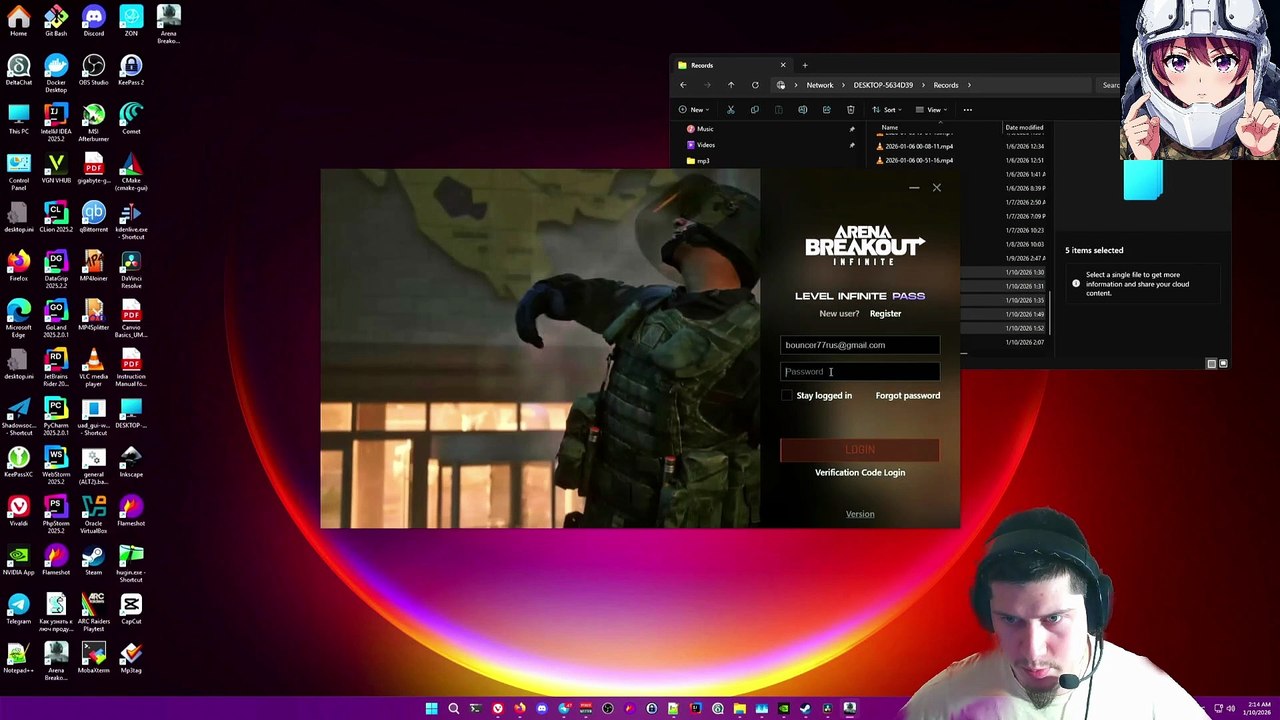This screenshot has width=1280, height=720.
Task: Select the Microsoft Edge desktop icon
Action: pos(18,319)
